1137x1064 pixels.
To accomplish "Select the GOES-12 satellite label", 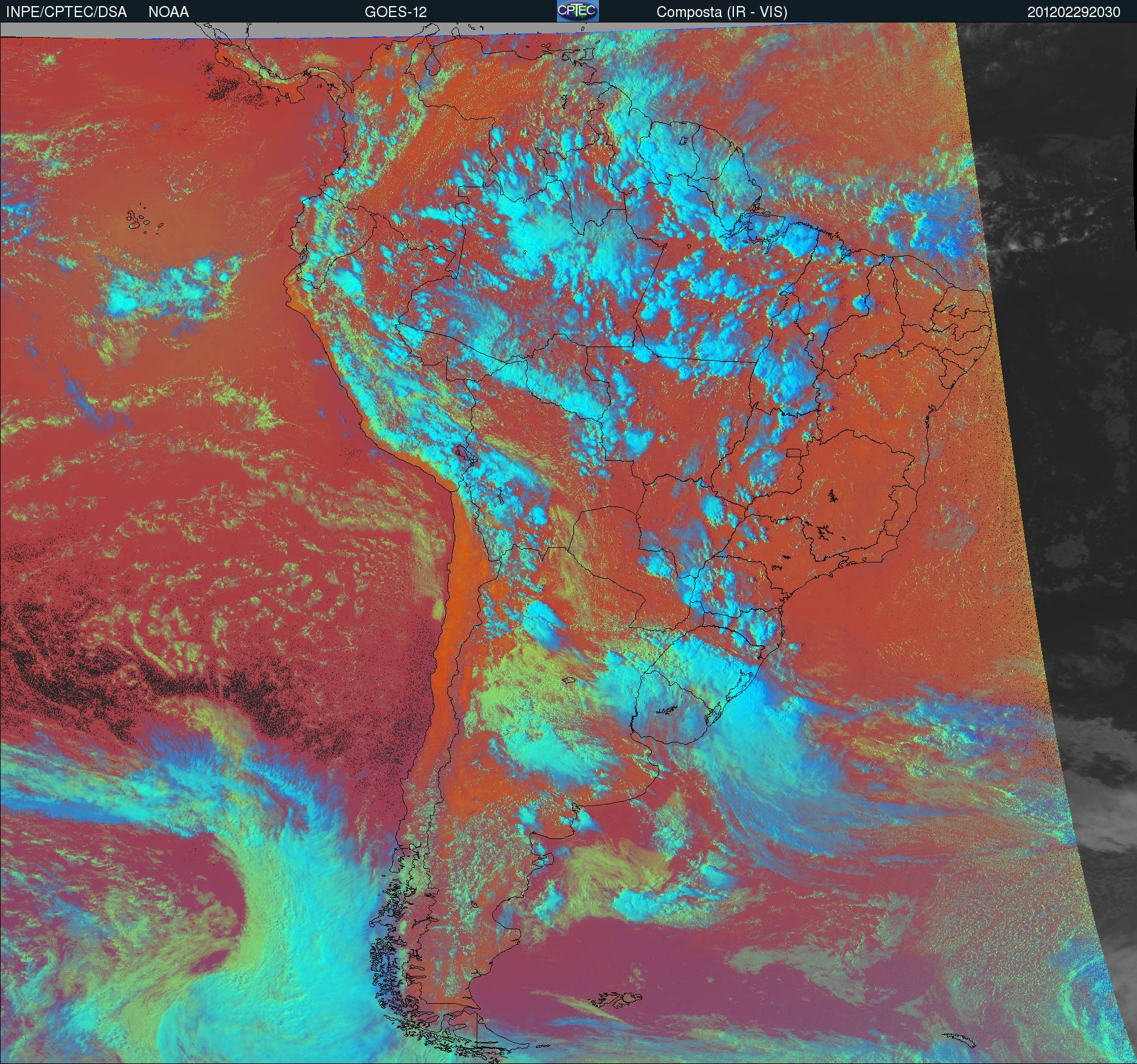I will click(396, 12).
